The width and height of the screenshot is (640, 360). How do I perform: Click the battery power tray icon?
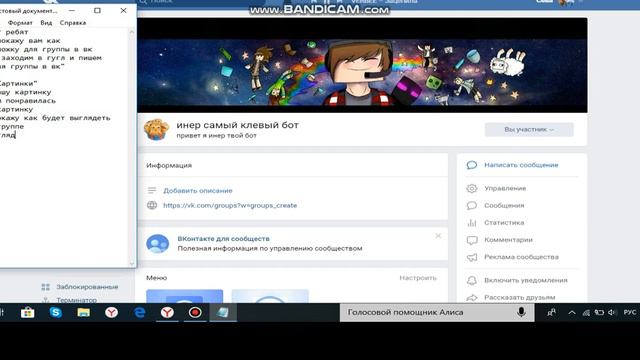pos(599,313)
